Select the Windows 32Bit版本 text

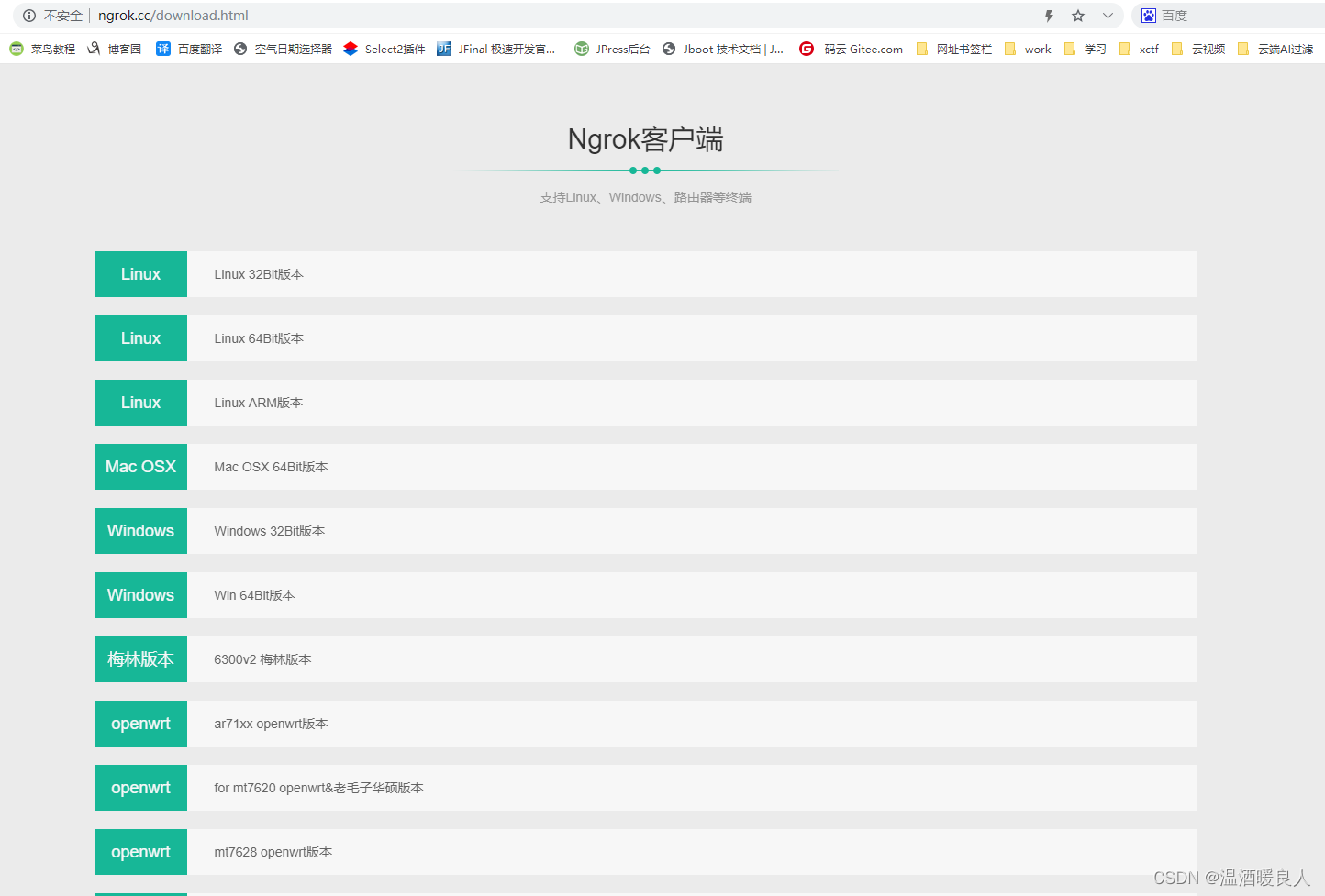coord(270,531)
